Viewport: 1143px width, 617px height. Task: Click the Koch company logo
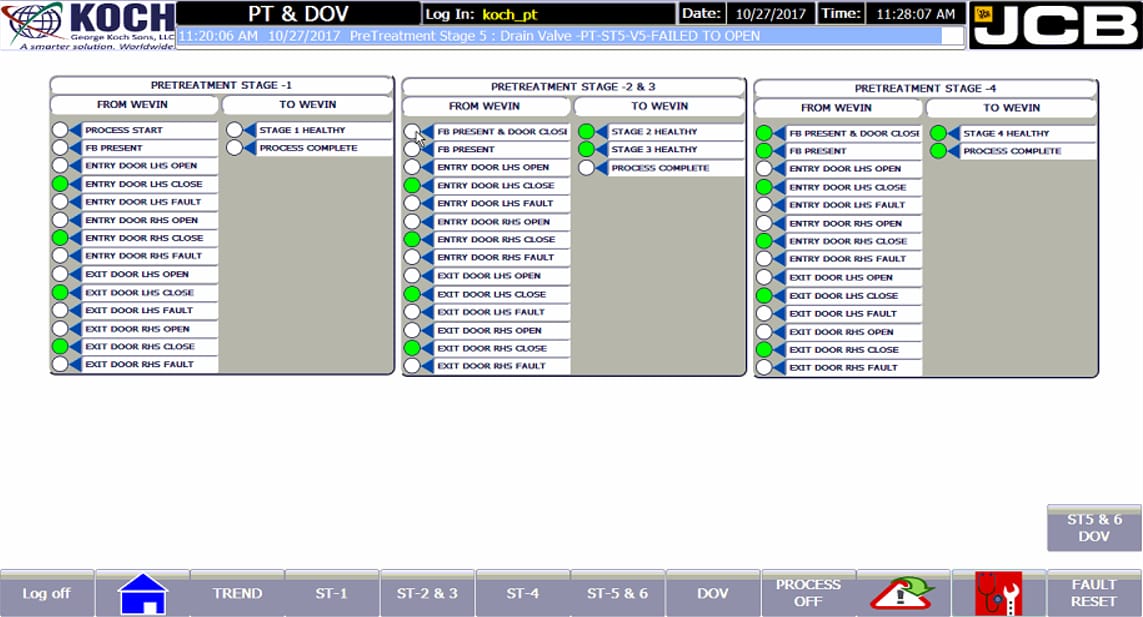[x=87, y=26]
